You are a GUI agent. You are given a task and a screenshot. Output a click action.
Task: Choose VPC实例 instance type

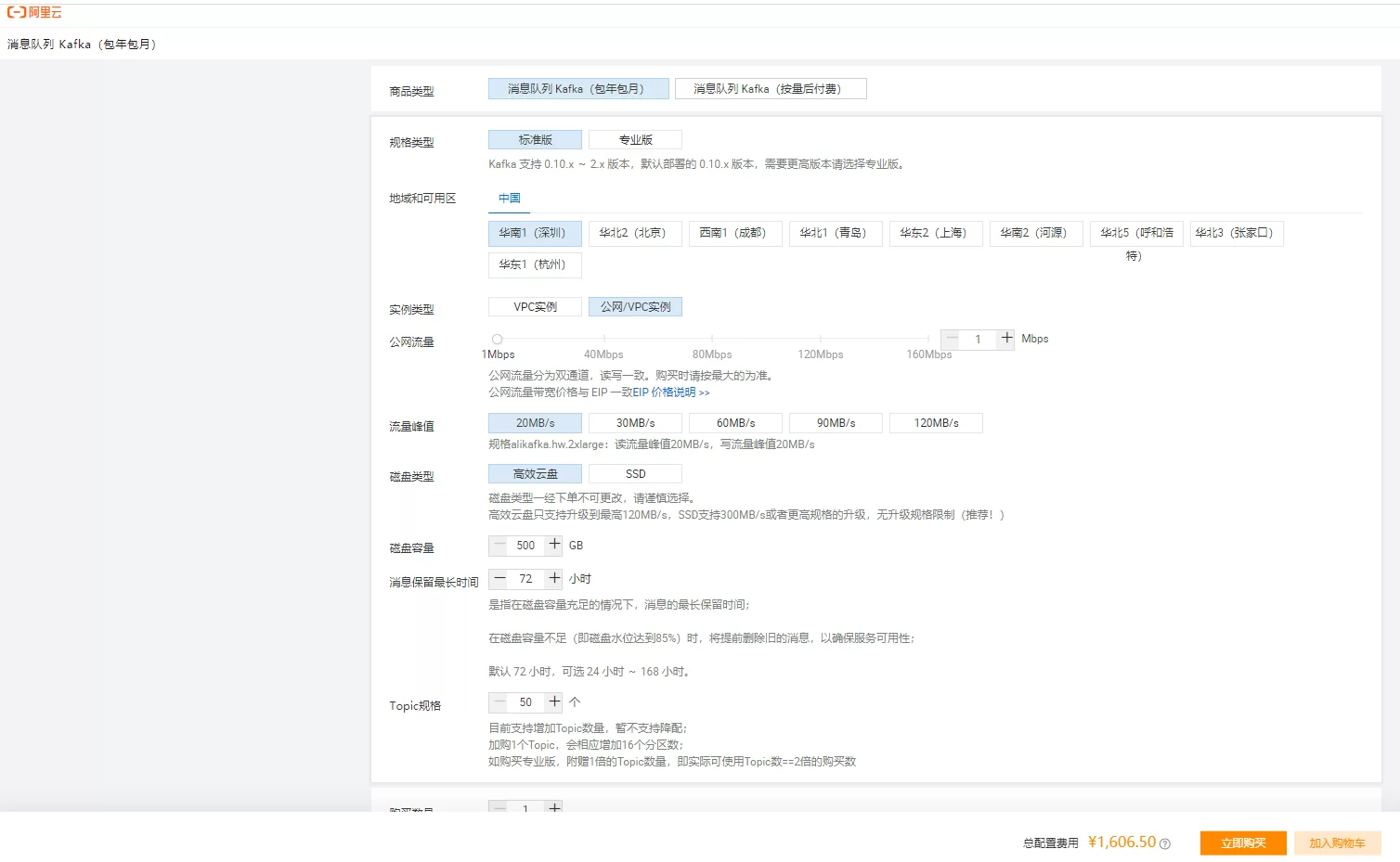click(x=535, y=306)
